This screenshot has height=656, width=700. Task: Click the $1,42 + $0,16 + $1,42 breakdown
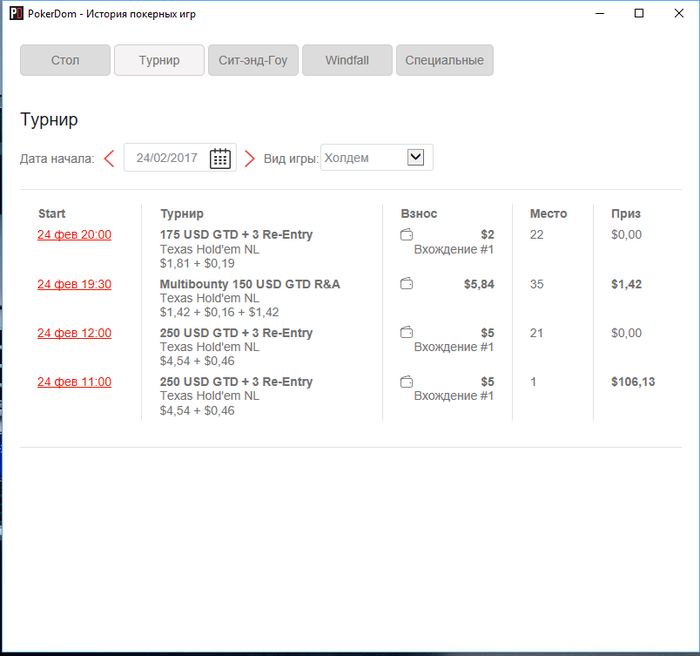coord(219,312)
